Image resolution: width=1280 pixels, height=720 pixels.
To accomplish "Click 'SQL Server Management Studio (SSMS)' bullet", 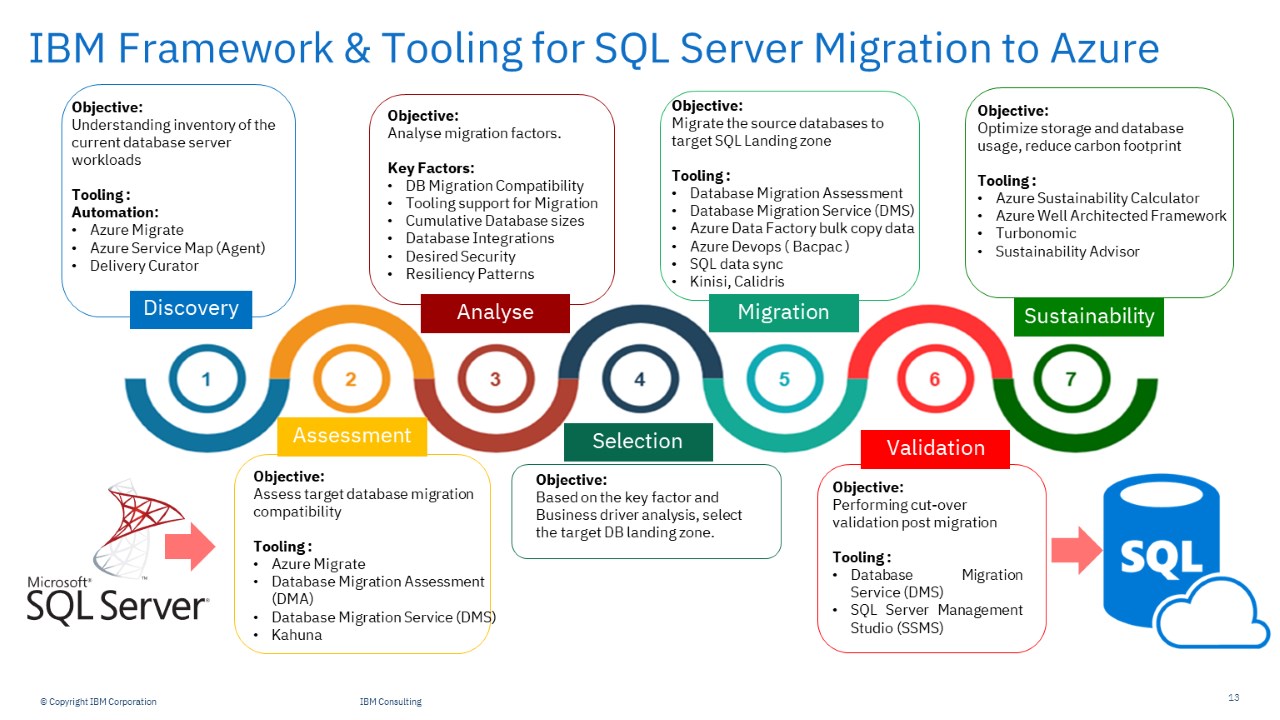I will (937, 619).
